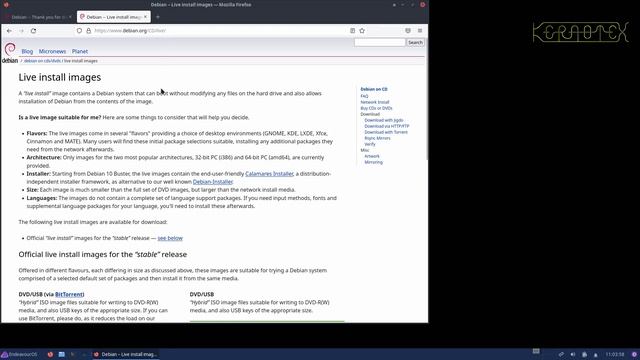Select the 'Debian – Live install images' tab
This screenshot has width=640, height=360.
(x=113, y=17)
